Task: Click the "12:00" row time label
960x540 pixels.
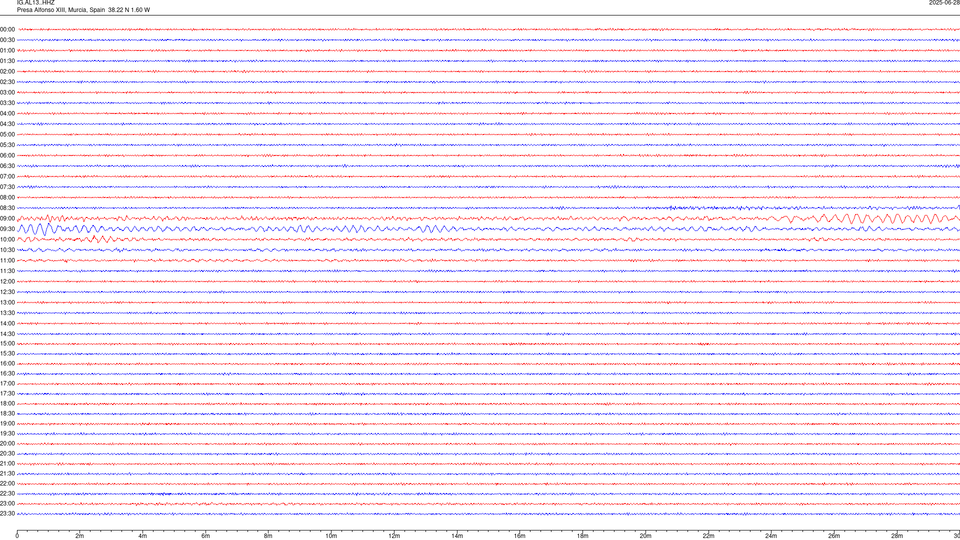Action: (x=7, y=282)
